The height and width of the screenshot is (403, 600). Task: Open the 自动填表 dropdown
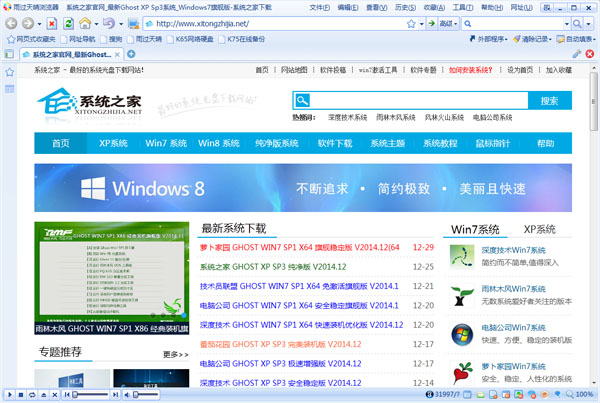(x=576, y=39)
